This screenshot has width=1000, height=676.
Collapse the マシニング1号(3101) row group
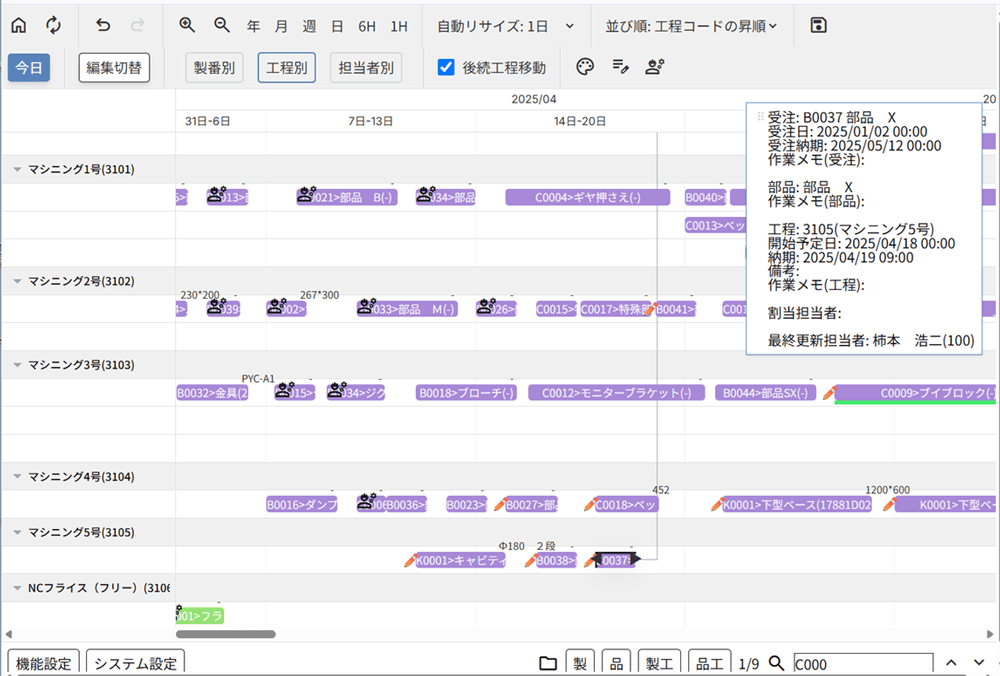17,169
